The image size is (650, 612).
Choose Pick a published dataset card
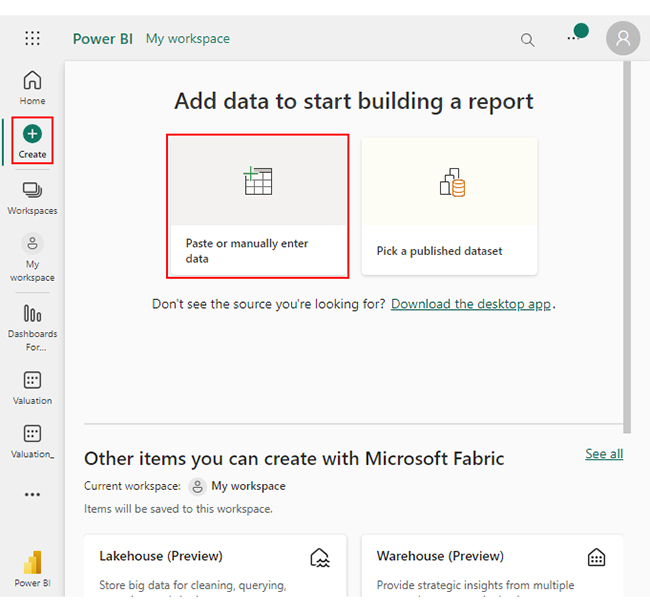pyautogui.click(x=449, y=206)
